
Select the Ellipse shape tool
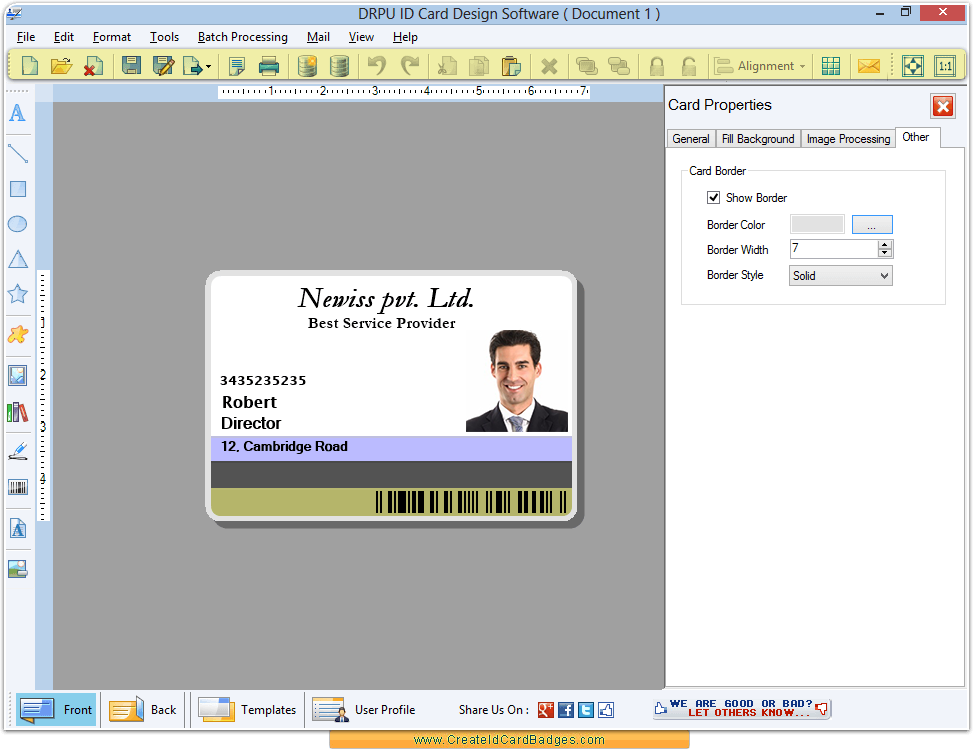[x=17, y=224]
